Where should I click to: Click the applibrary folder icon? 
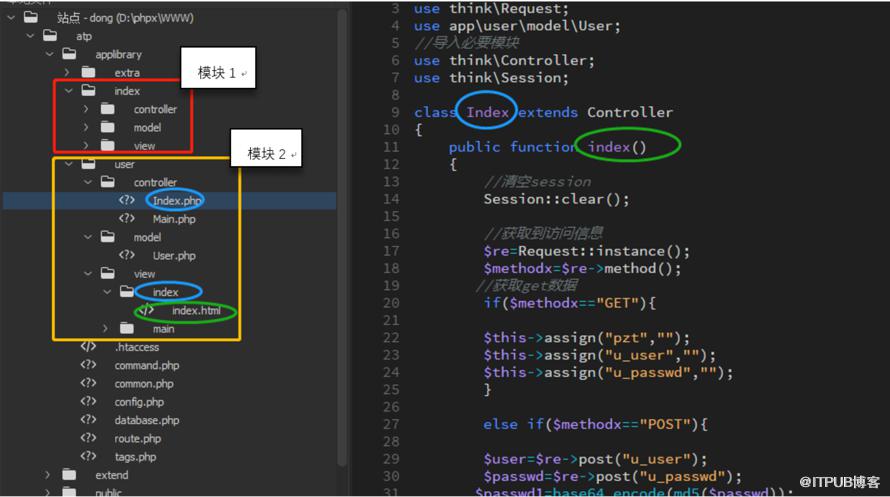[x=69, y=54]
